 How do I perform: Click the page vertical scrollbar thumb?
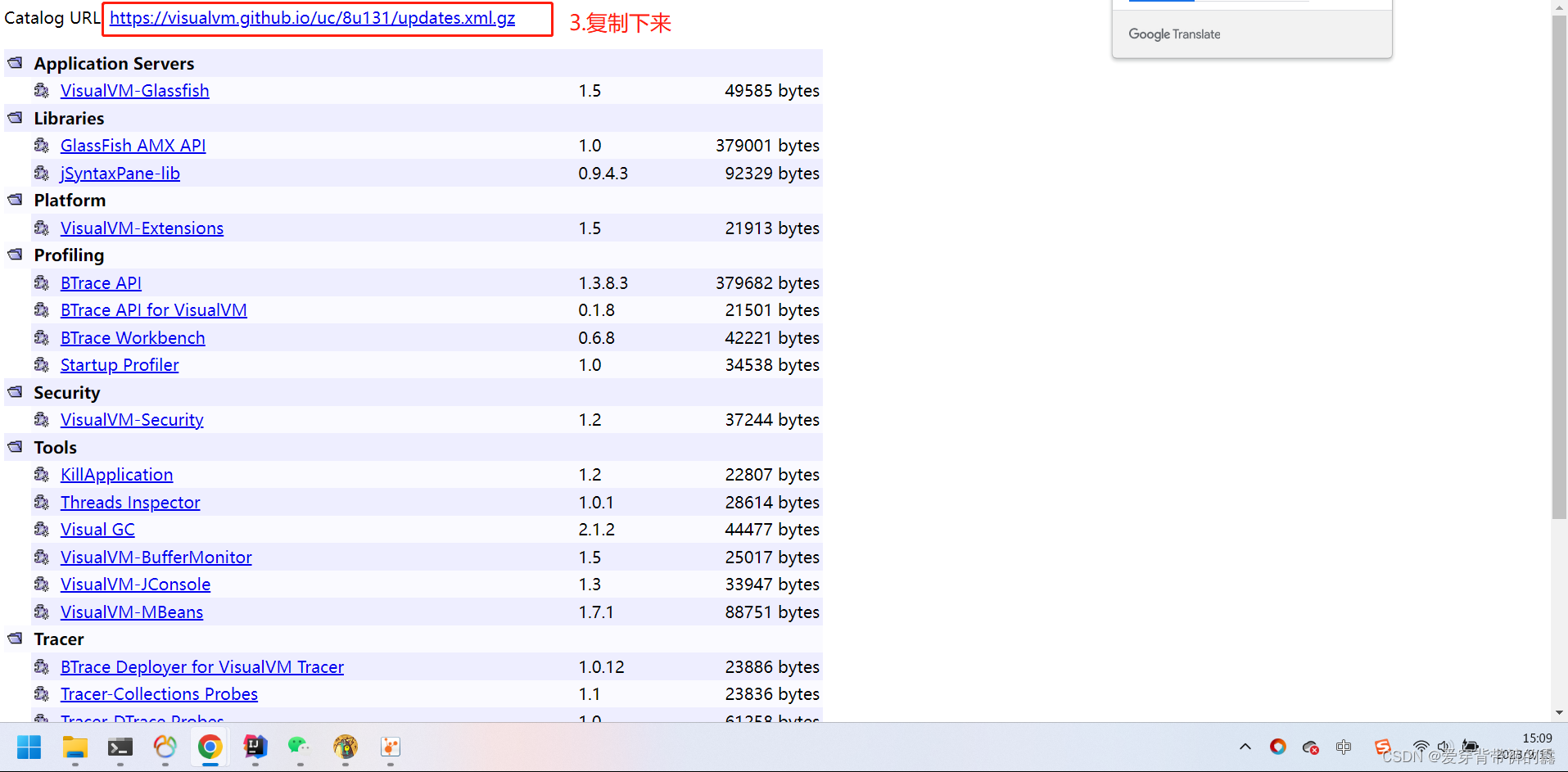(x=1559, y=266)
